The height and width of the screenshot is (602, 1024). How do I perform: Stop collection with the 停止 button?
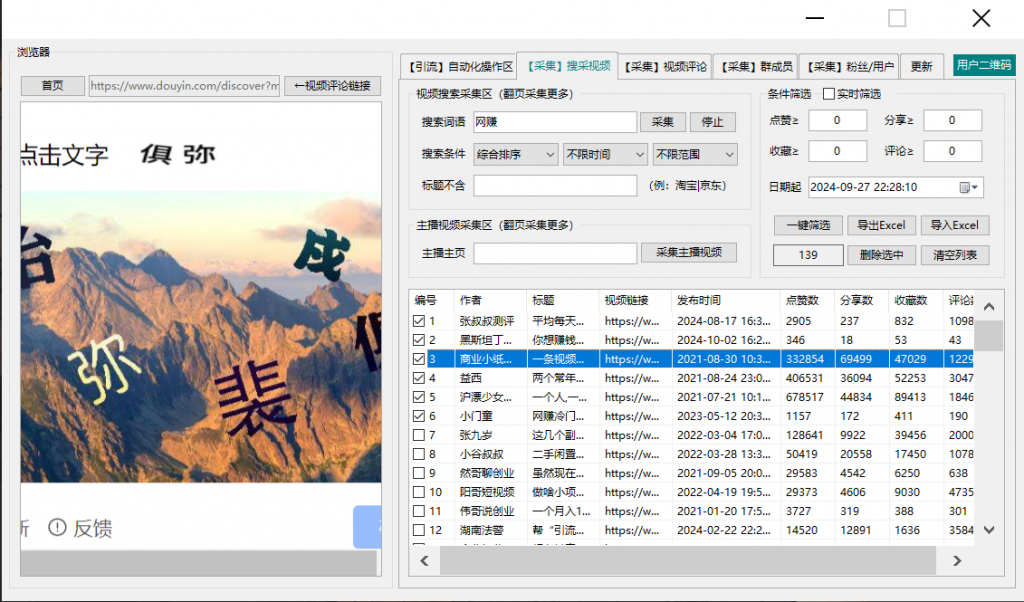tap(713, 122)
